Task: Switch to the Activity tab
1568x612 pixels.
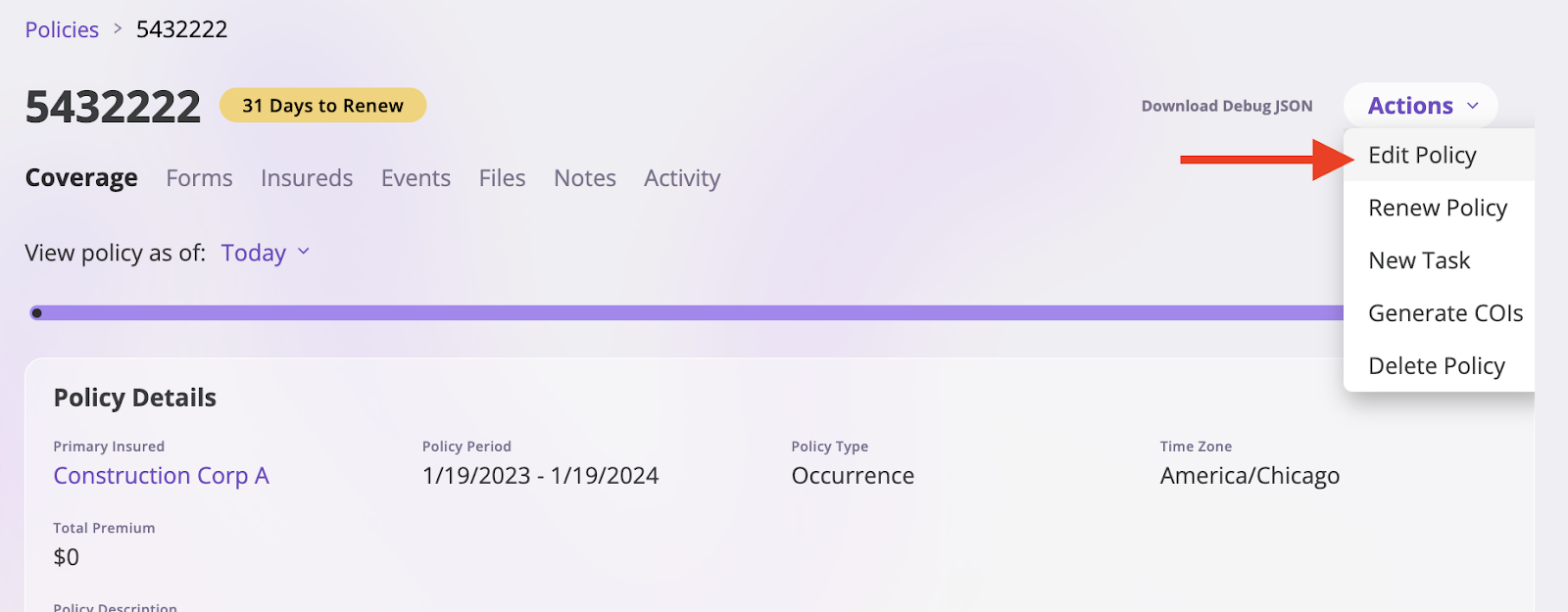Action: [682, 178]
